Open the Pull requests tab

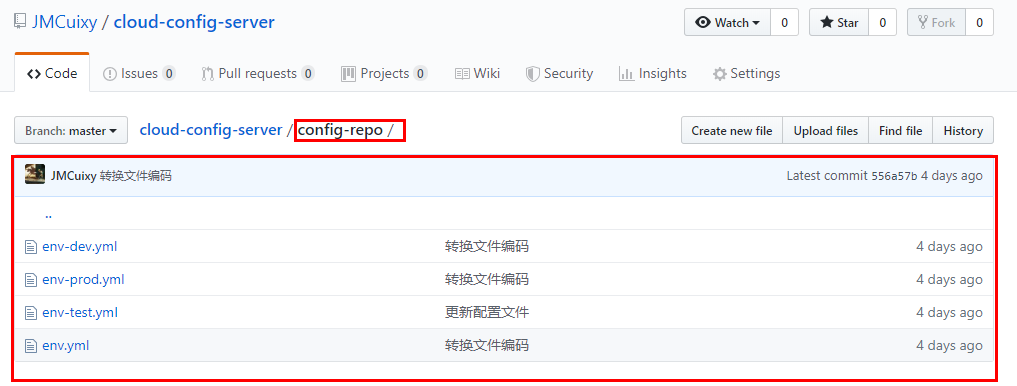click(x=258, y=73)
